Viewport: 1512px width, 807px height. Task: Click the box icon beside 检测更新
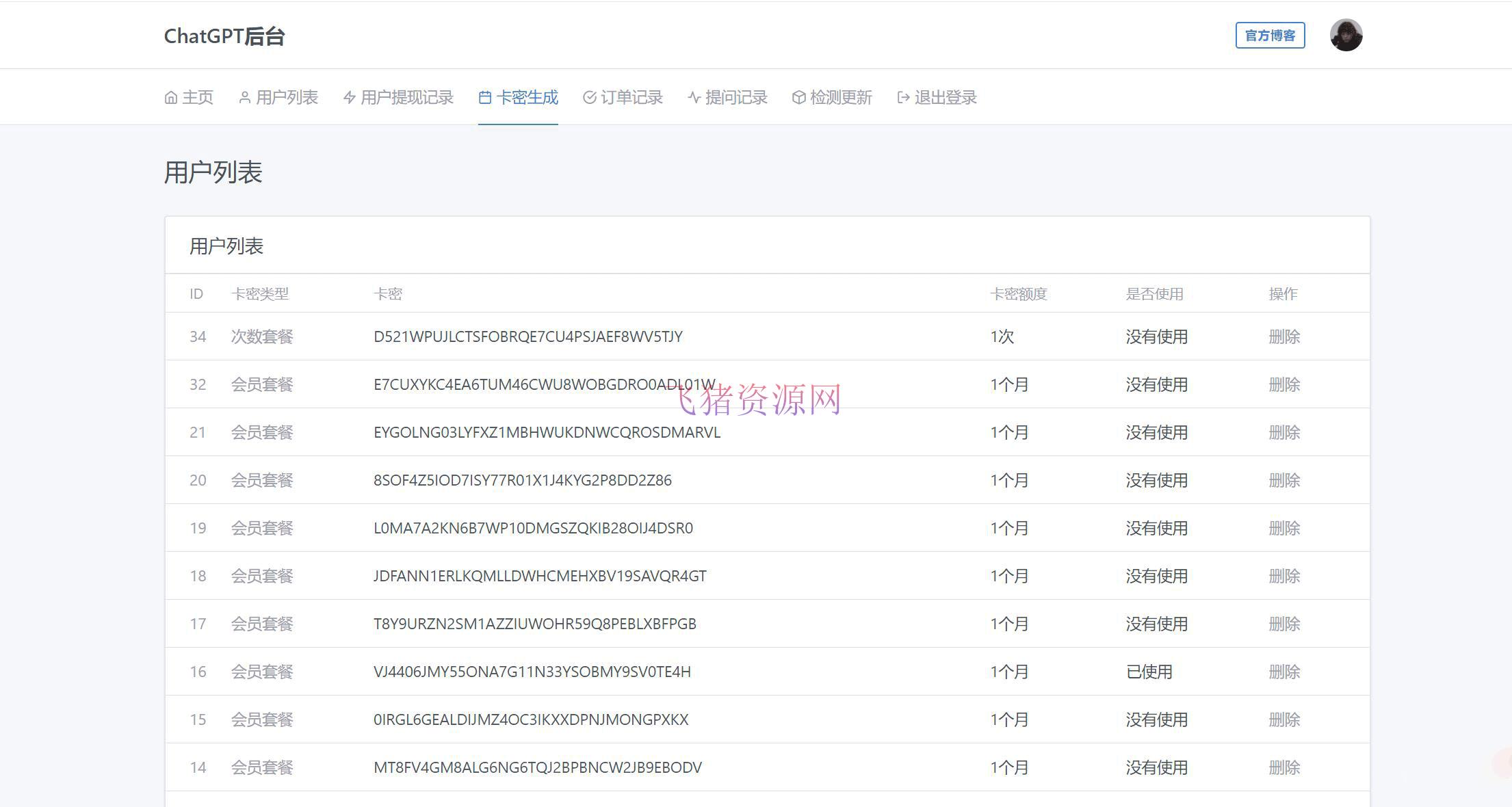(x=798, y=98)
